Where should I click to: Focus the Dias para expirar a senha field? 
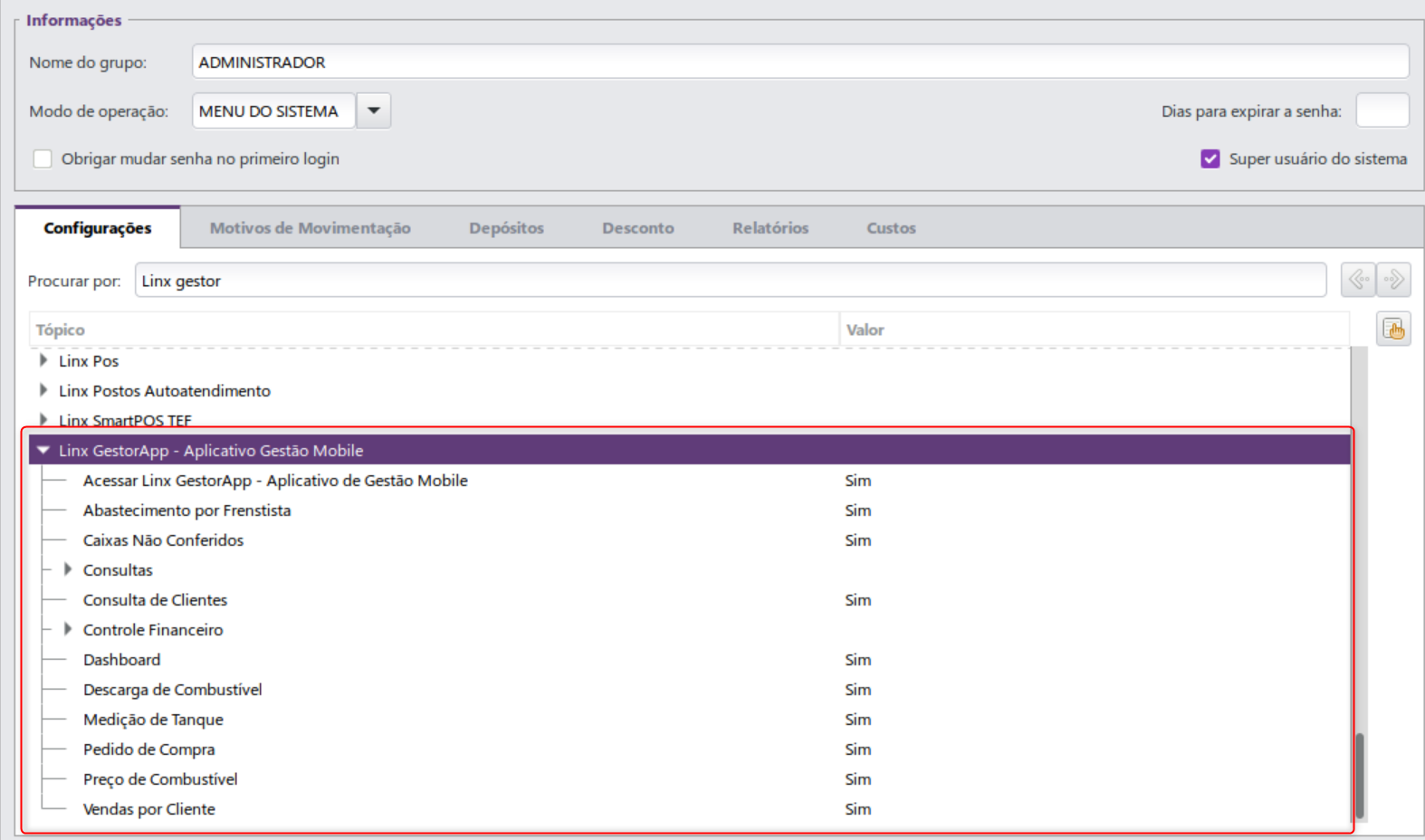1382,110
